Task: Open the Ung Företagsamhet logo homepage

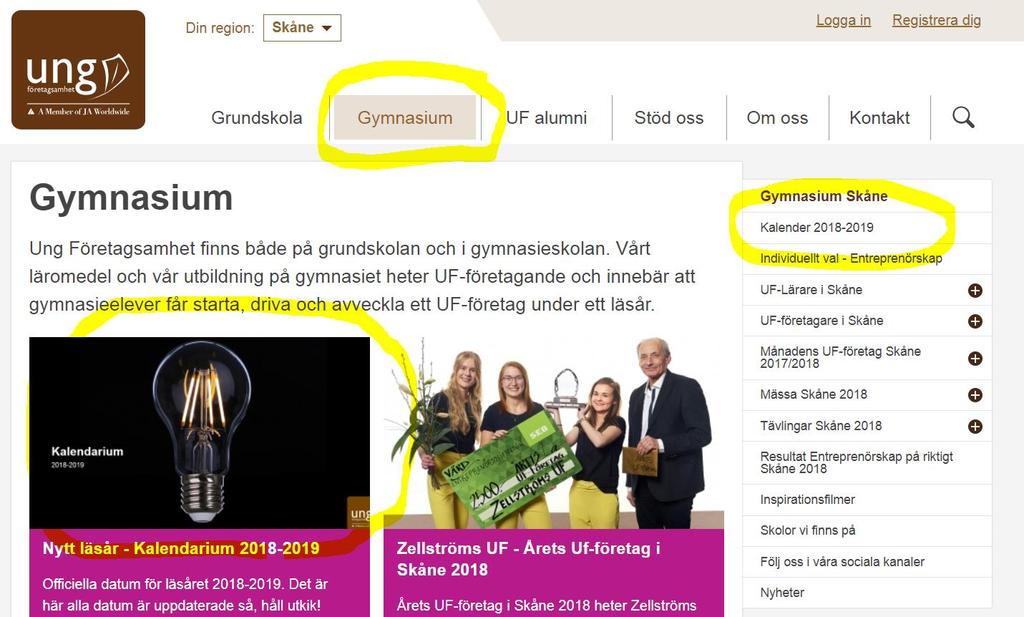Action: click(x=78, y=70)
